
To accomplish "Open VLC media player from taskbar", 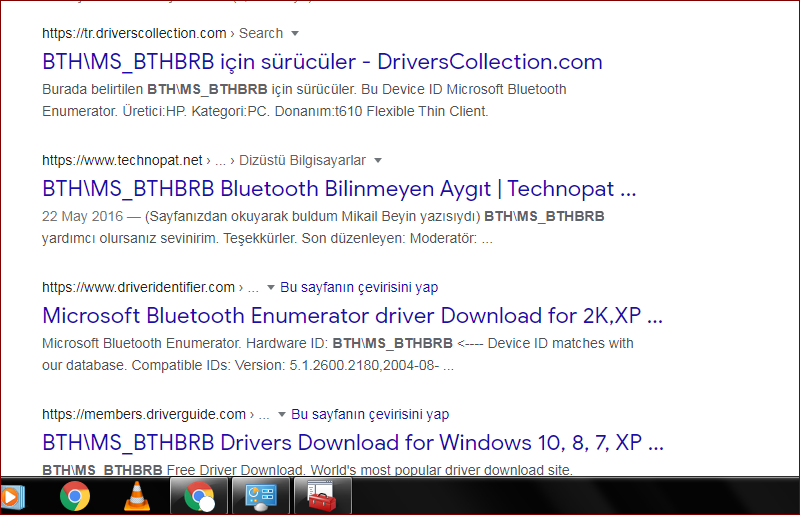I will click(x=137, y=496).
